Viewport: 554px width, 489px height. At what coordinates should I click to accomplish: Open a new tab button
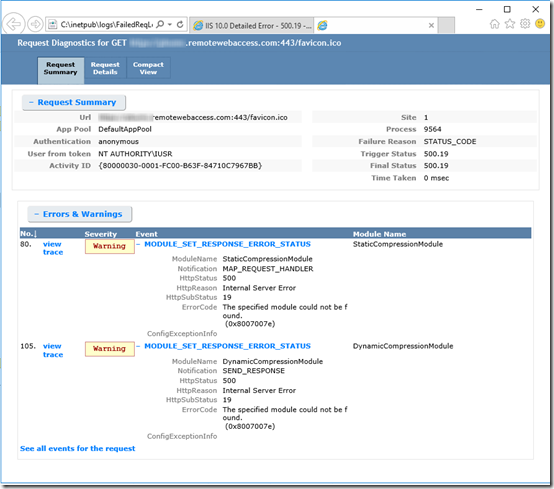(446, 25)
